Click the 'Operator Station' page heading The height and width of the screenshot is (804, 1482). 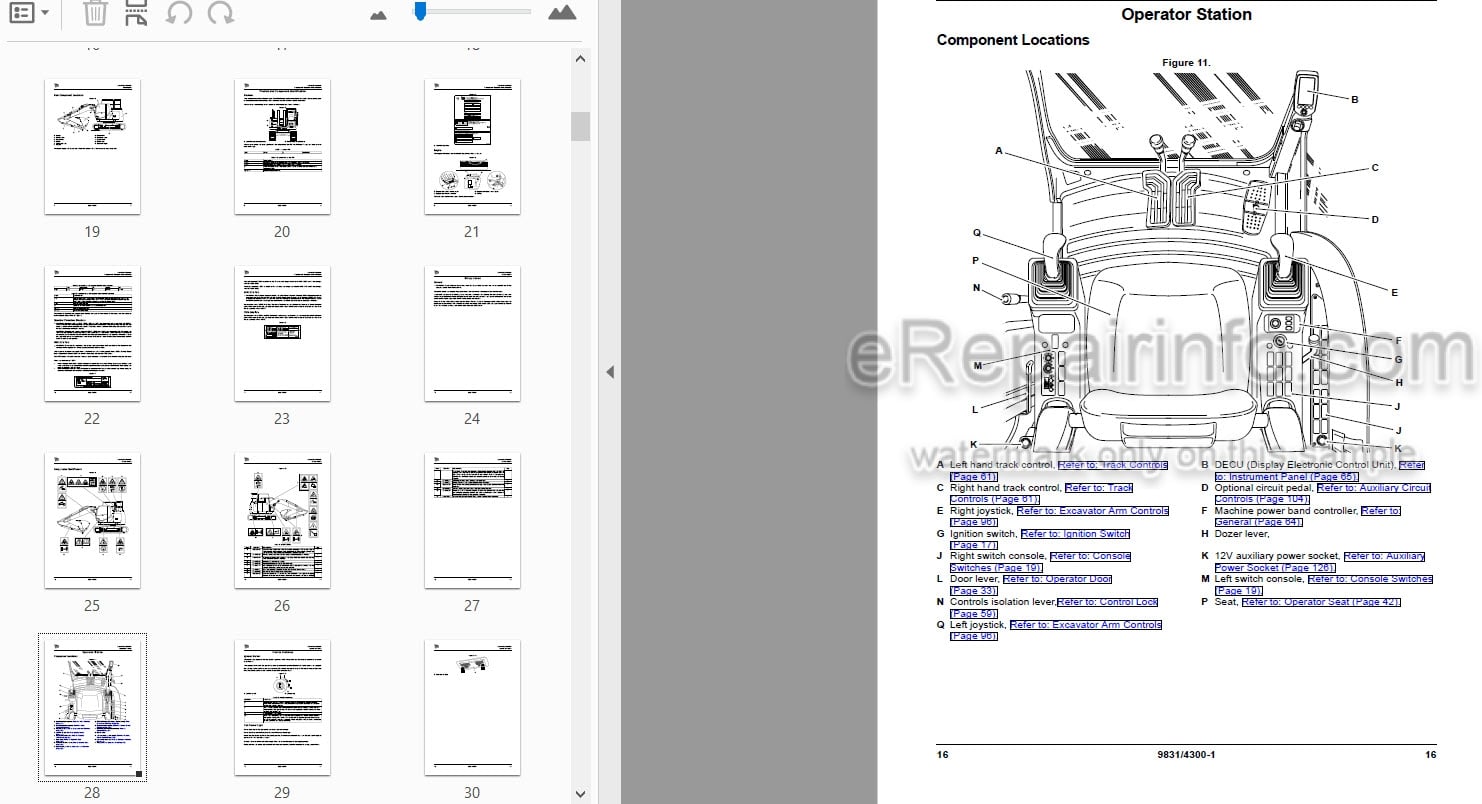point(1186,15)
